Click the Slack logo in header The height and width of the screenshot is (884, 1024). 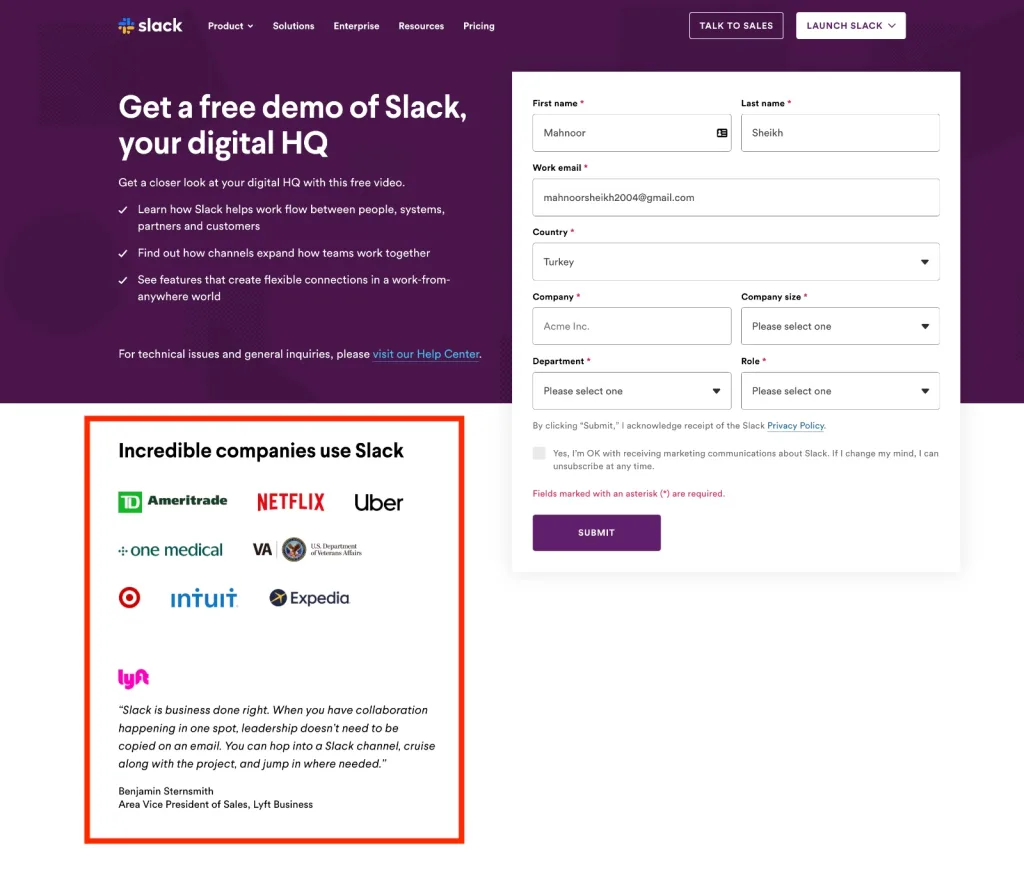[150, 25]
